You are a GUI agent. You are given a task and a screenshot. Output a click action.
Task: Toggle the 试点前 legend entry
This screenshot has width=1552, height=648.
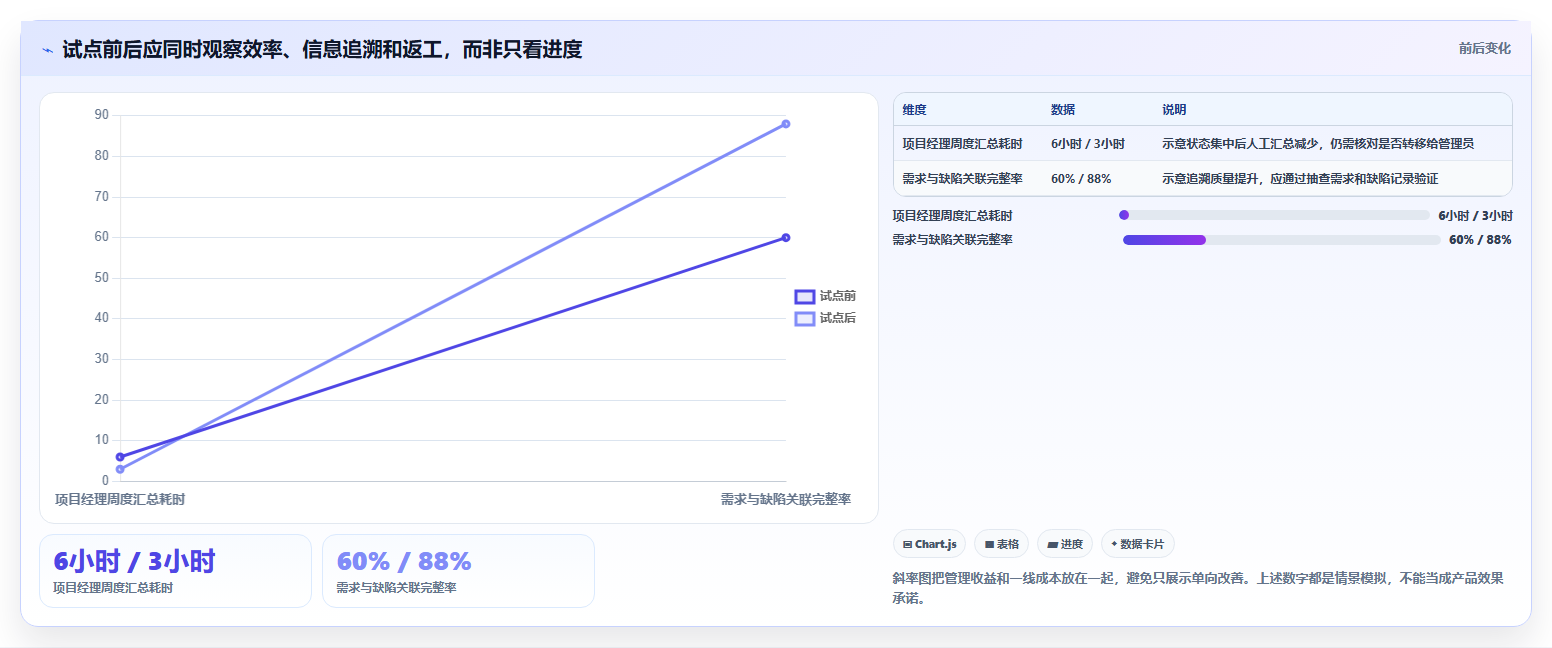click(x=825, y=296)
